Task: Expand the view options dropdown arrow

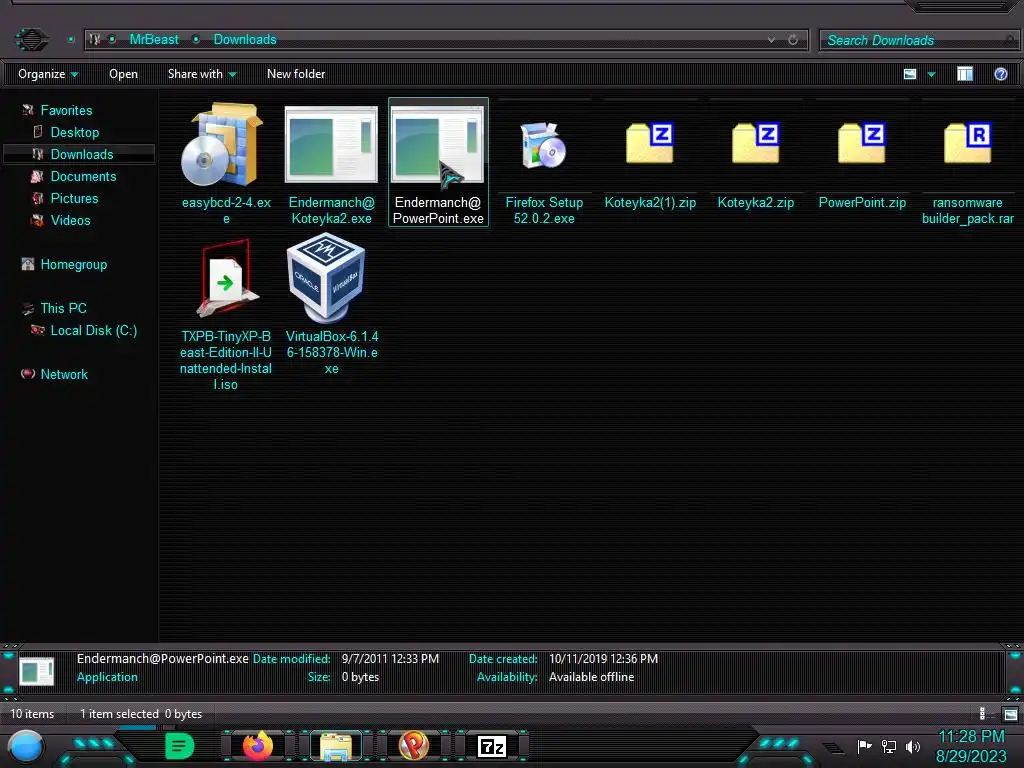Action: coord(932,74)
